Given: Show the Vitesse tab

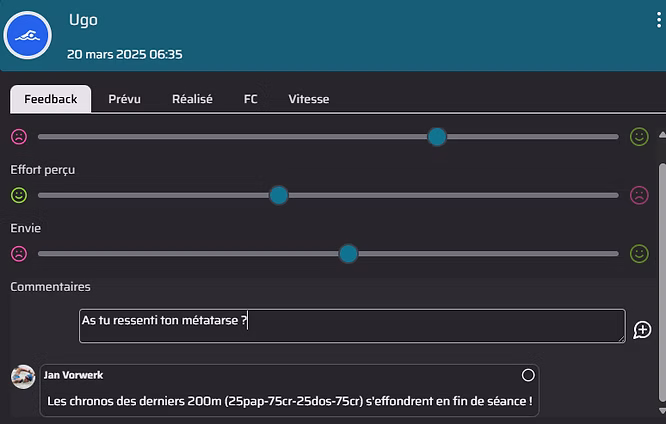Looking at the screenshot, I should [308, 99].
